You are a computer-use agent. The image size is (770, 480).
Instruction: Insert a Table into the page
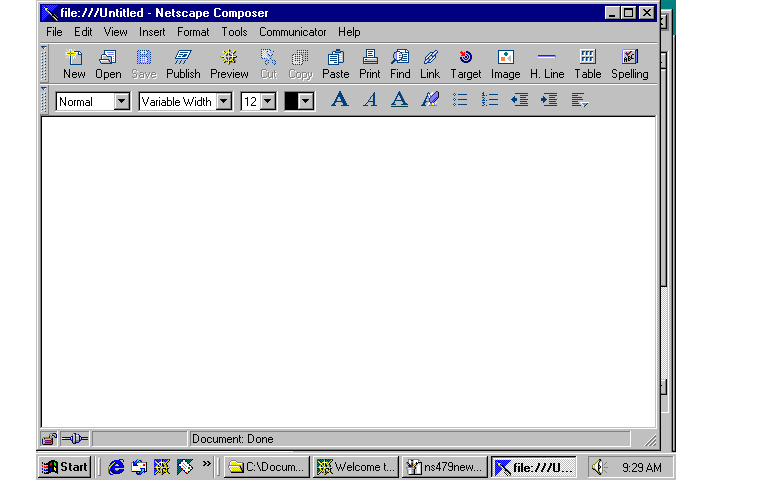[x=588, y=64]
